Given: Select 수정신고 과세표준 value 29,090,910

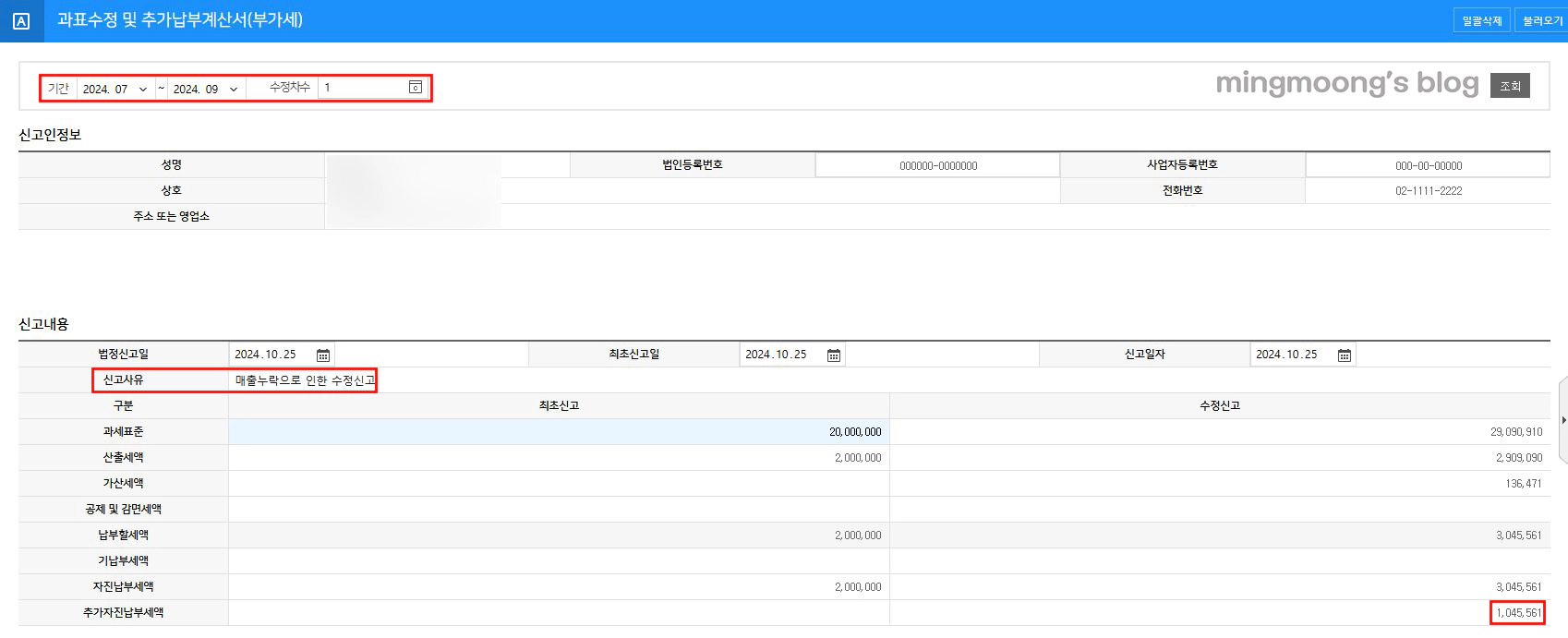Looking at the screenshot, I should 1516,432.
